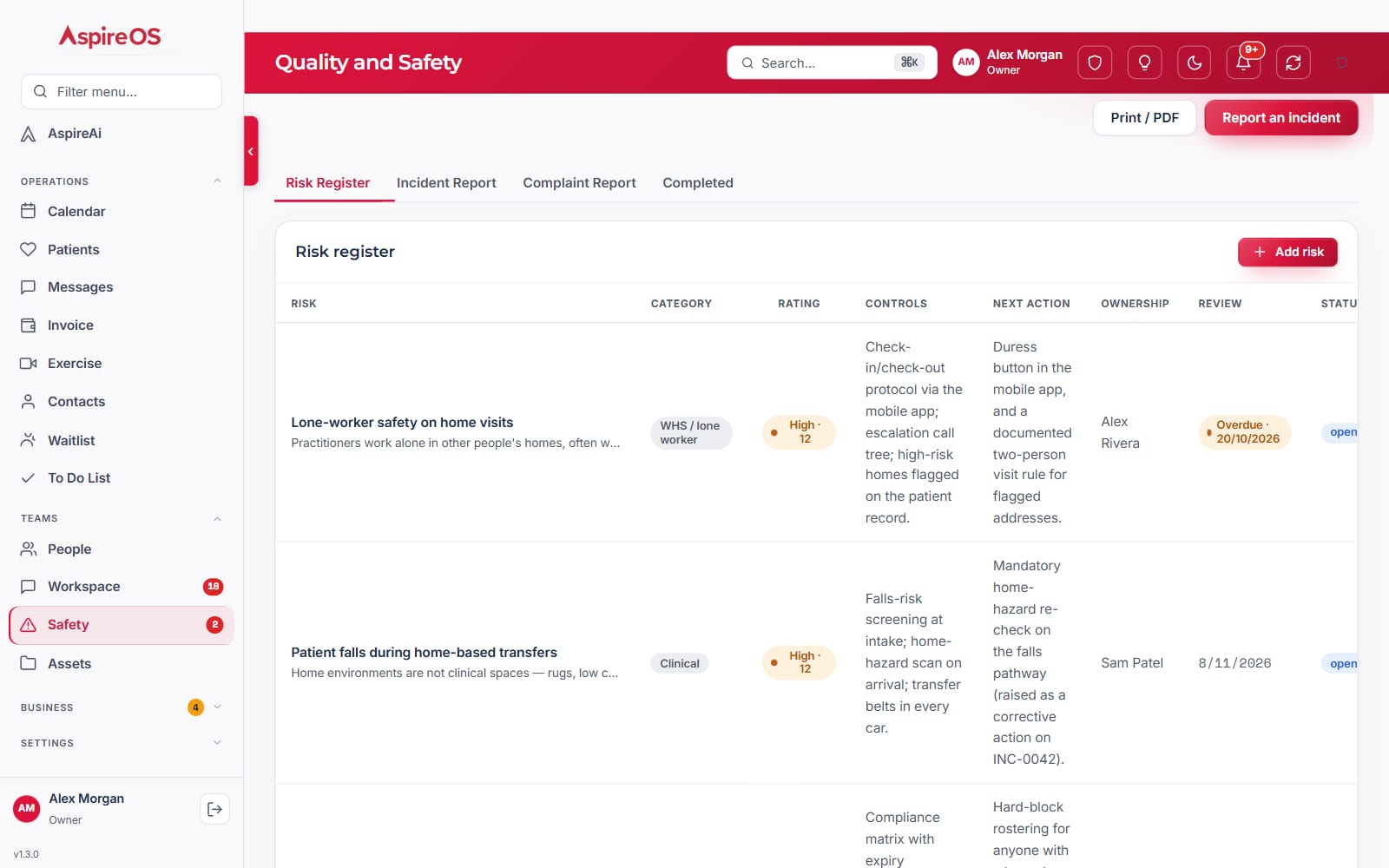Image resolution: width=1389 pixels, height=868 pixels.
Task: Open Invoice section
Action: click(122, 325)
